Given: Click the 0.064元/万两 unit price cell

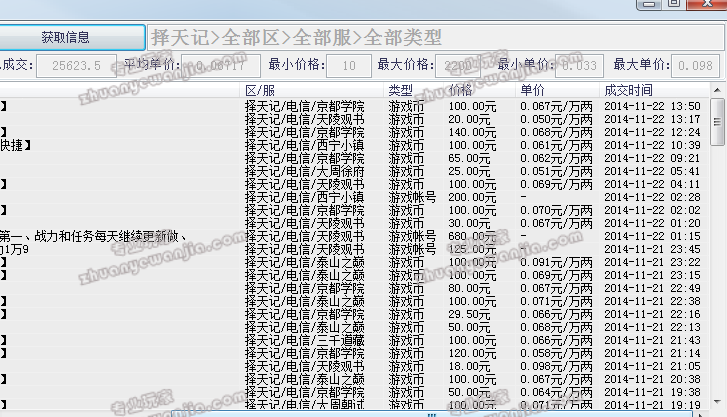Looking at the screenshot, I should click(x=556, y=392).
